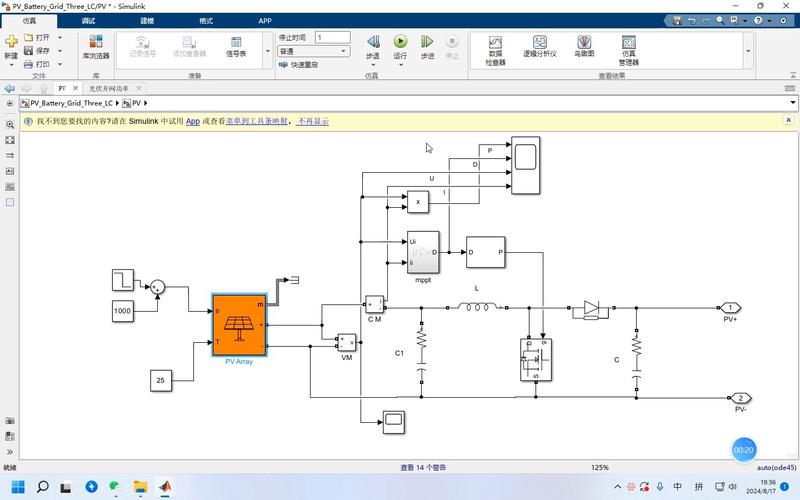
Task: Expand the Open file dropdown arrow
Action: click(x=60, y=38)
